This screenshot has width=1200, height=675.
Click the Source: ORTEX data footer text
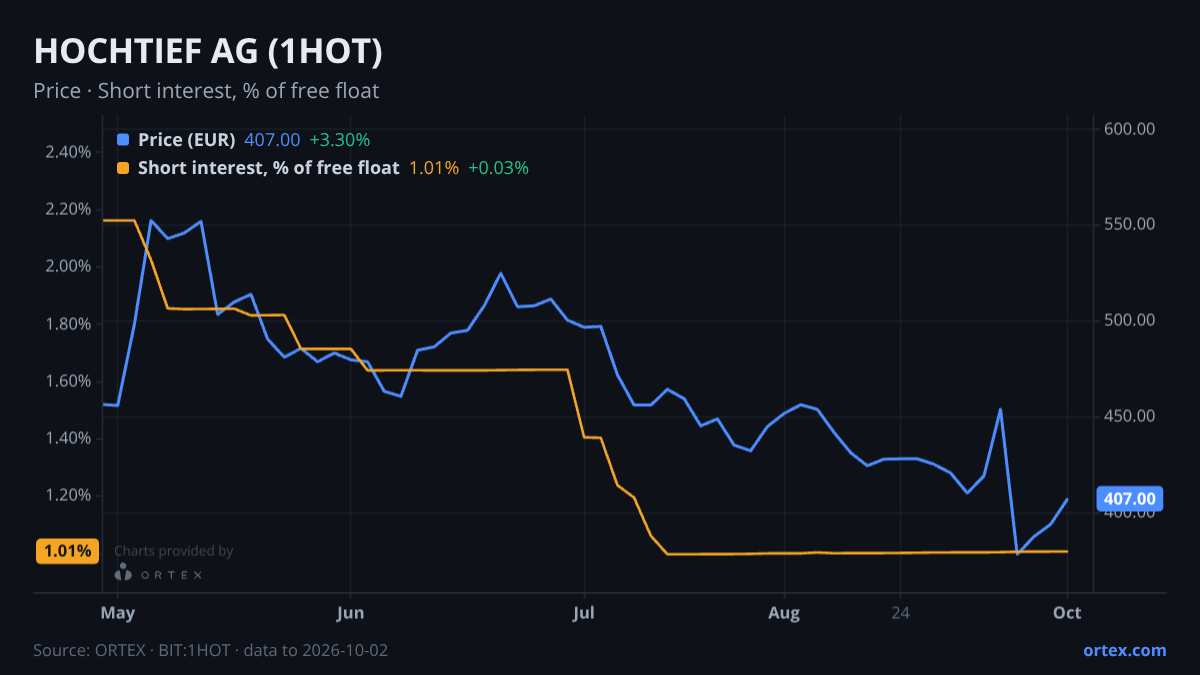(x=211, y=650)
